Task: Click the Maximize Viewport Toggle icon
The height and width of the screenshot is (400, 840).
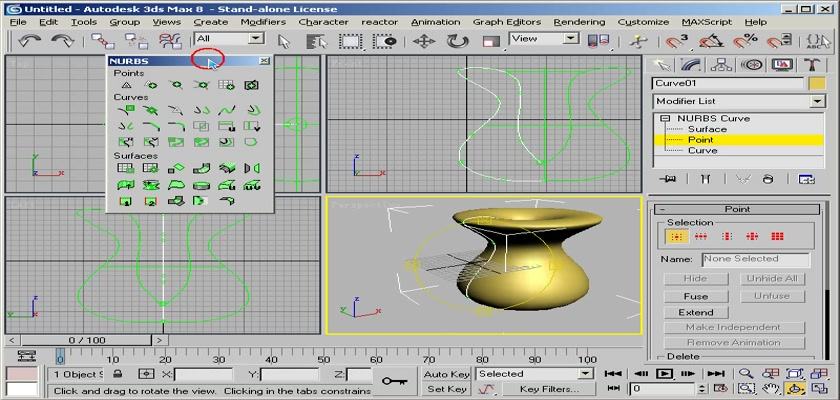Action: point(820,388)
